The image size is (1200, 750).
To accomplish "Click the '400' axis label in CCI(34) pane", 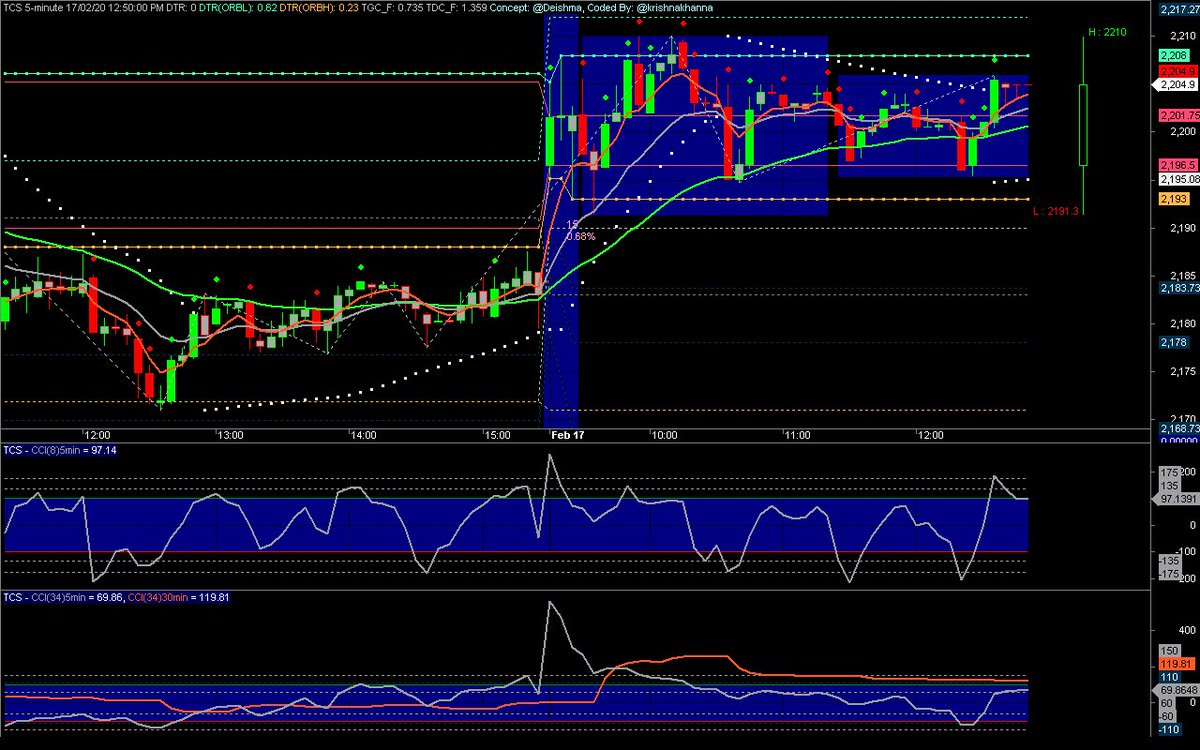I will (1187, 631).
